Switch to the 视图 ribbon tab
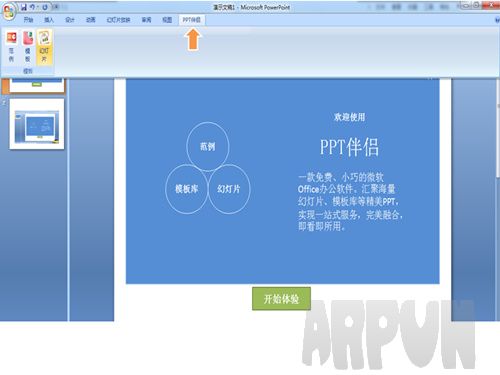 coord(167,20)
